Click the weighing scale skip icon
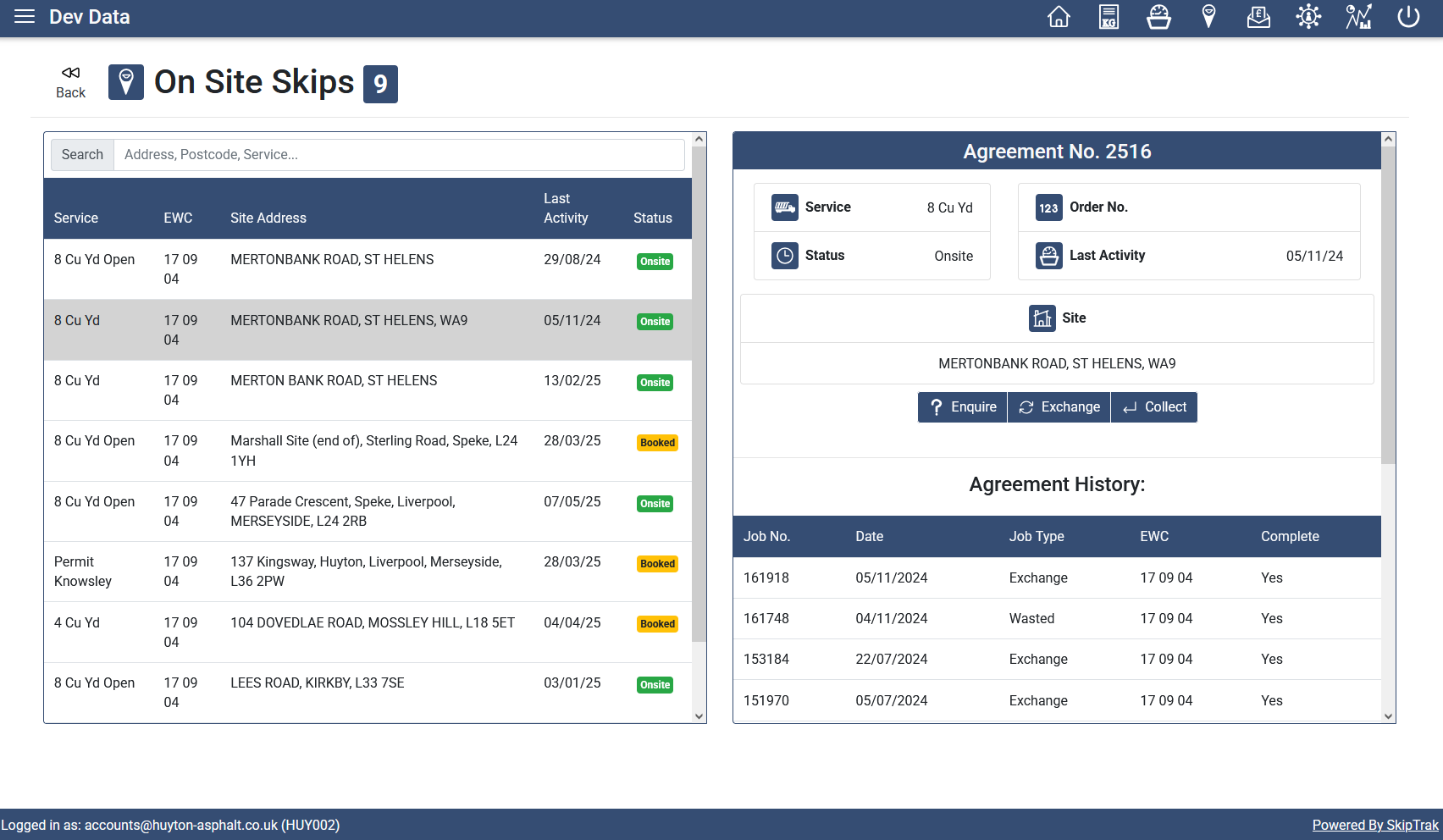 click(x=1158, y=17)
